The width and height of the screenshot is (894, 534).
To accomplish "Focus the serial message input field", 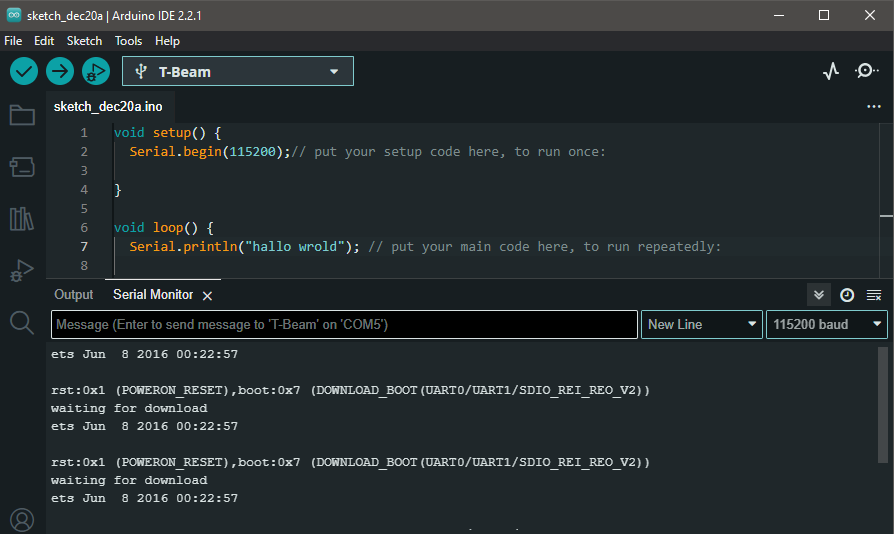I will pyautogui.click(x=344, y=324).
